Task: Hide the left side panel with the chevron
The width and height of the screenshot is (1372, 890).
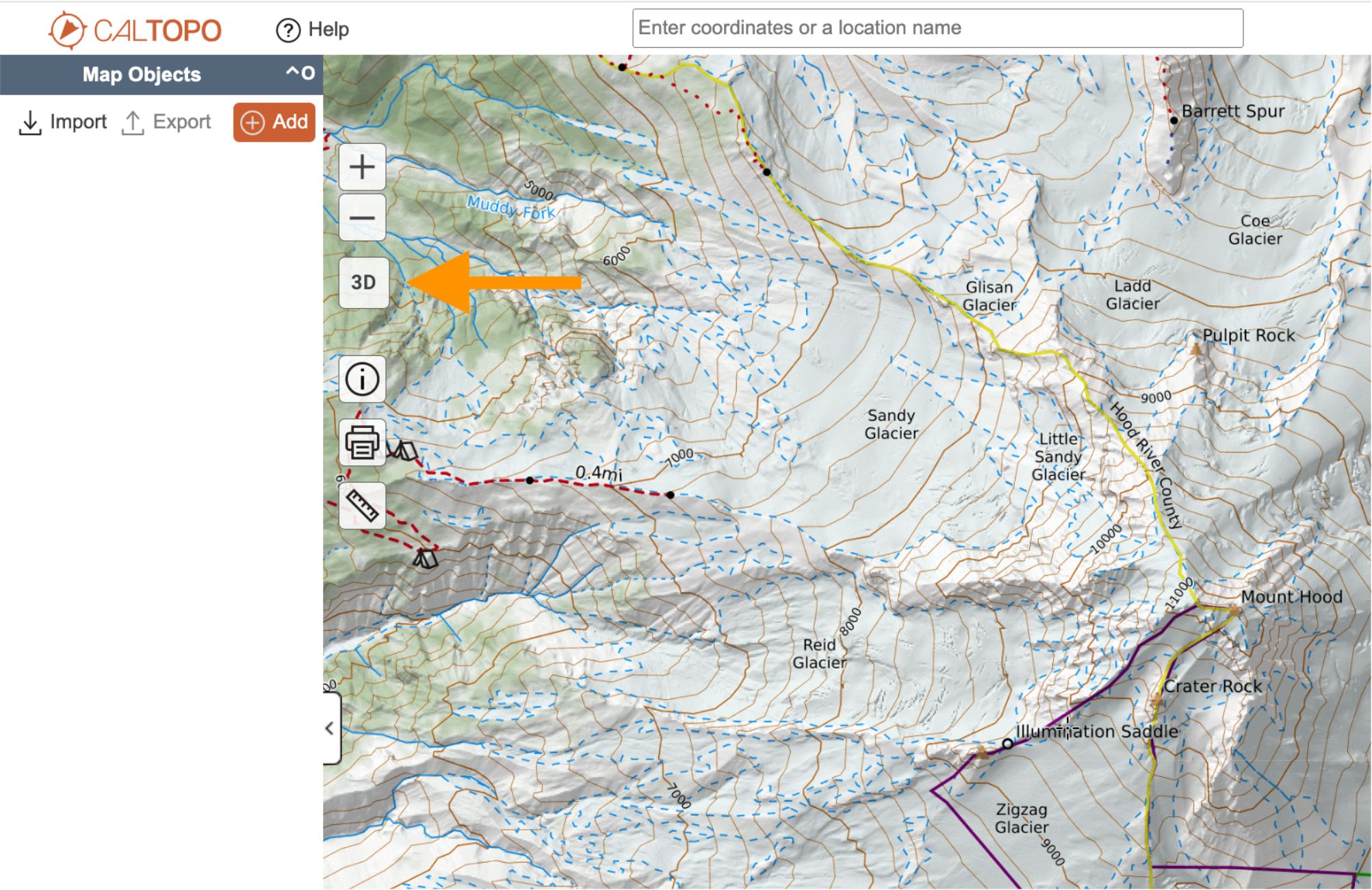Action: [331, 728]
